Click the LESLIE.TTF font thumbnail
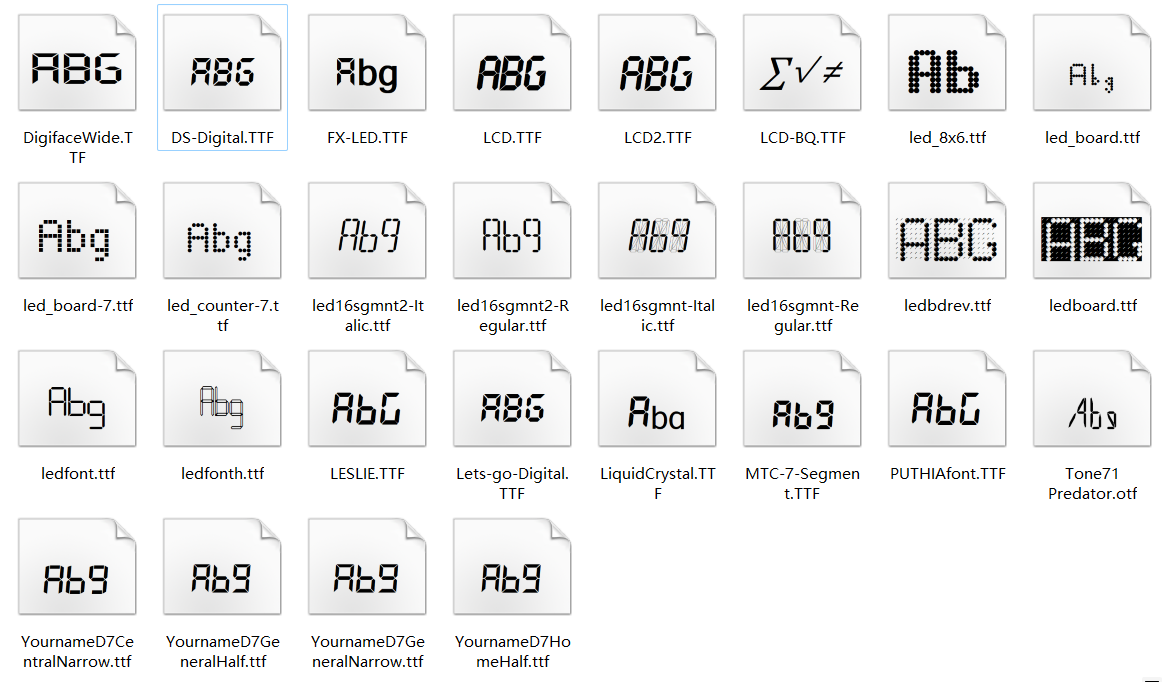The width and height of the screenshot is (1166, 682). pos(367,402)
